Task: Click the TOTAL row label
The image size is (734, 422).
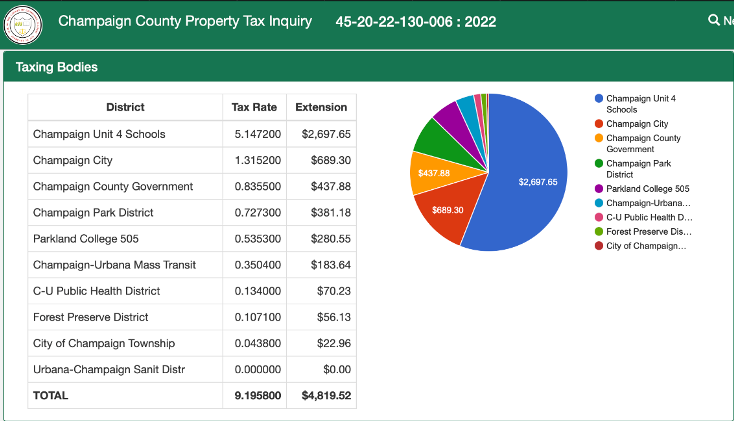Action: [x=51, y=396]
